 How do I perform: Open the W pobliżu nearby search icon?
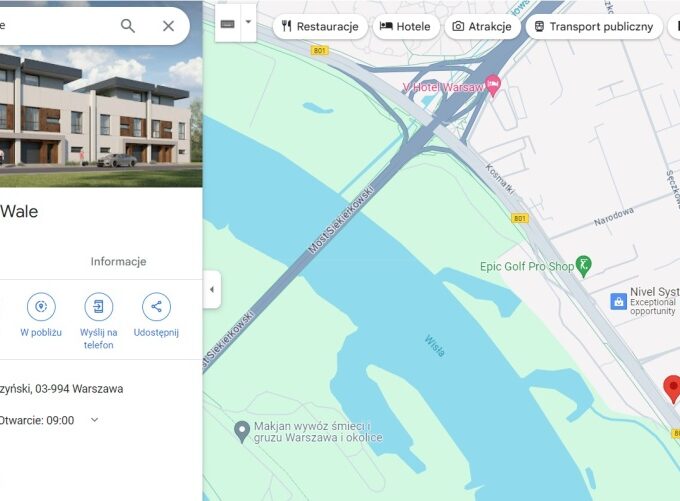pyautogui.click(x=41, y=307)
